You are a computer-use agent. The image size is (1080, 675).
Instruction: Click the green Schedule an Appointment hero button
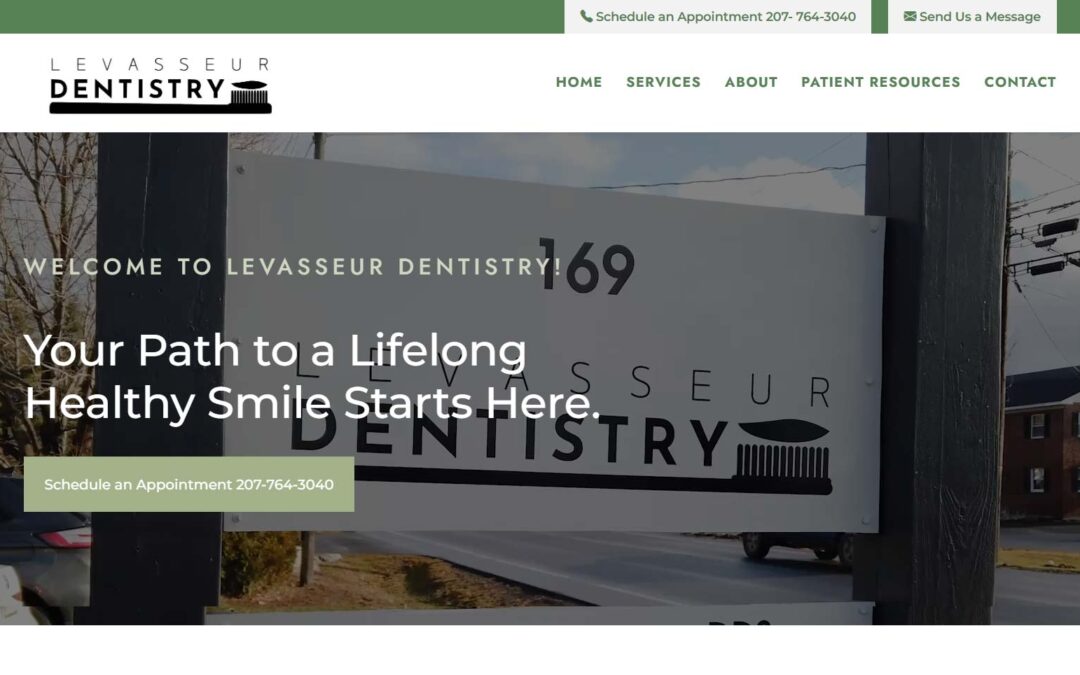click(189, 484)
